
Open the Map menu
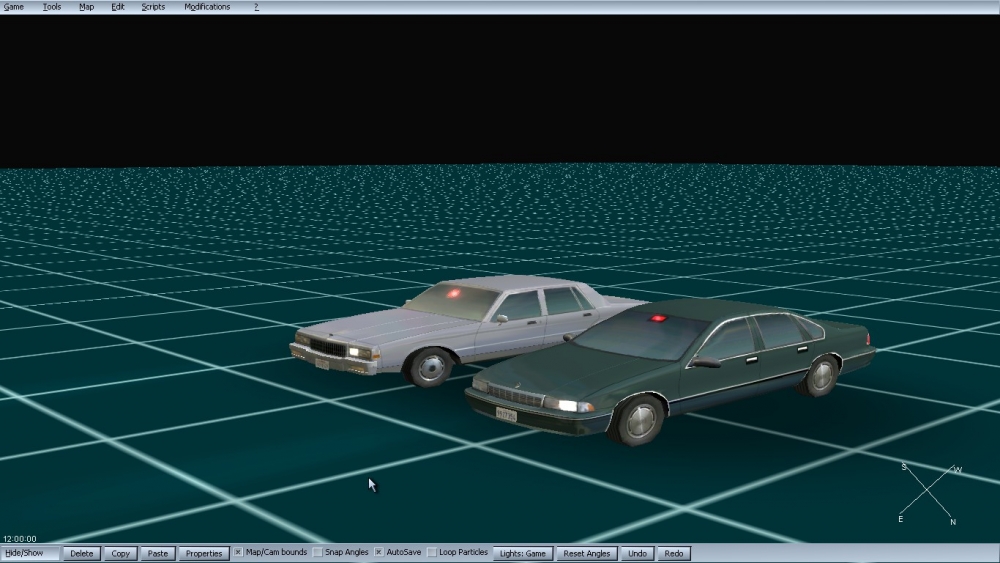tap(87, 7)
